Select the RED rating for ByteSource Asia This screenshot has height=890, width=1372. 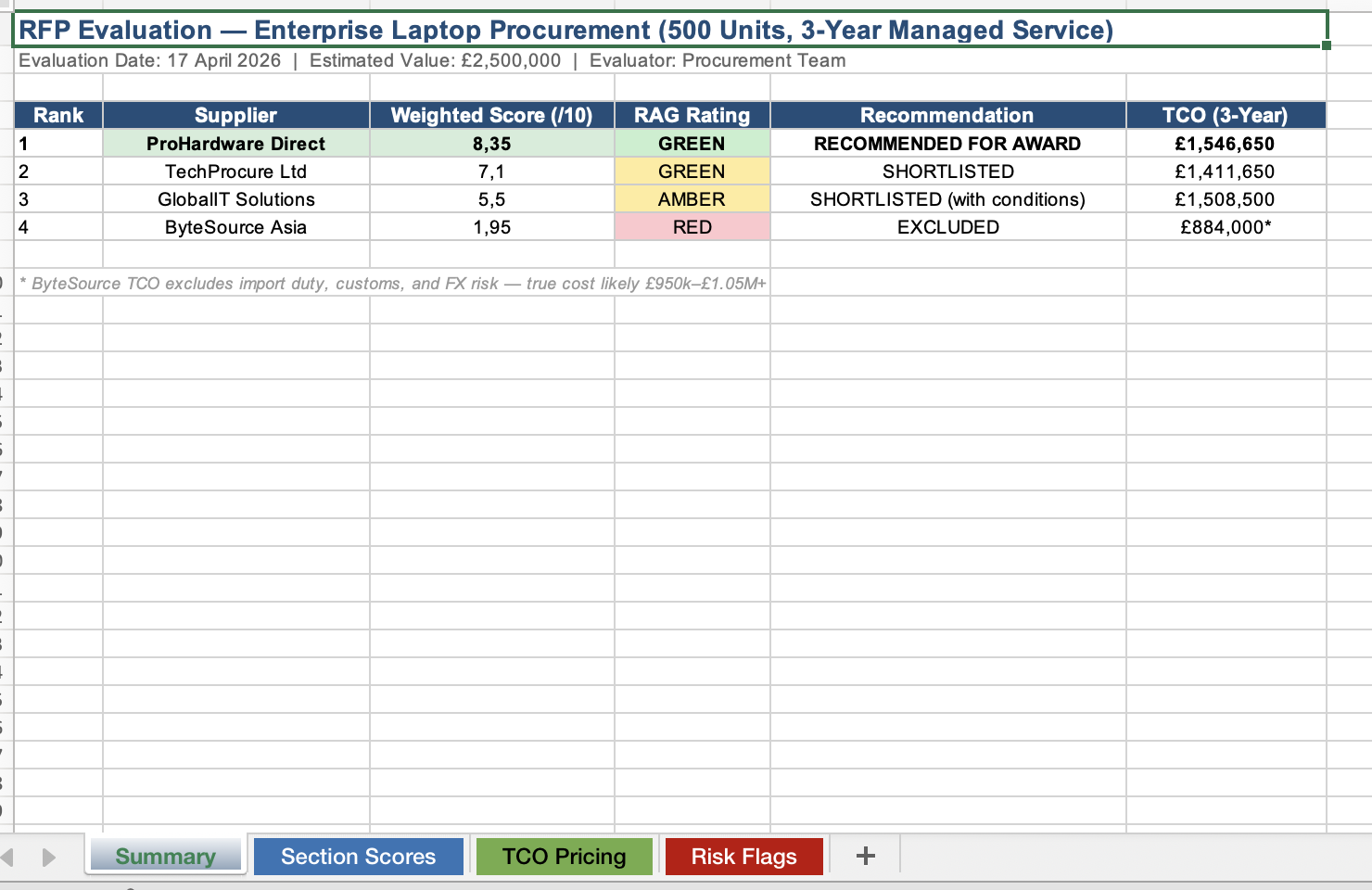[x=691, y=227]
